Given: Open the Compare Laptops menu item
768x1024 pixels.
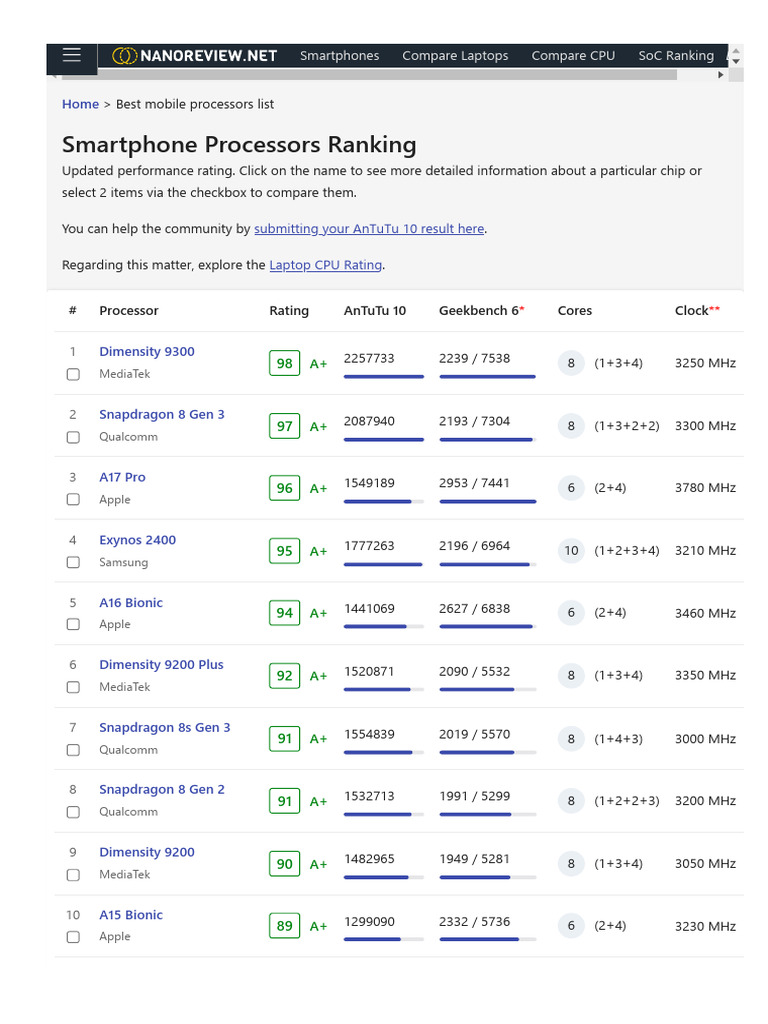Looking at the screenshot, I should click(455, 56).
